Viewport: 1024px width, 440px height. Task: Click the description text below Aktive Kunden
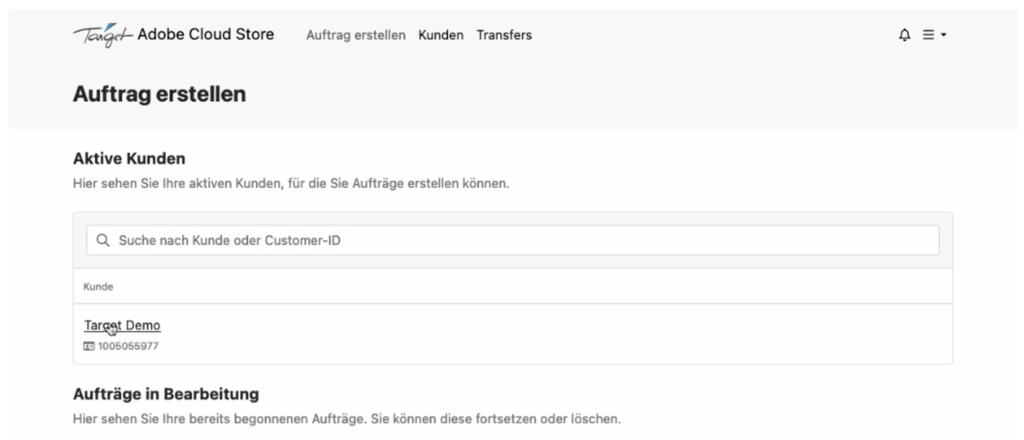coord(292,183)
